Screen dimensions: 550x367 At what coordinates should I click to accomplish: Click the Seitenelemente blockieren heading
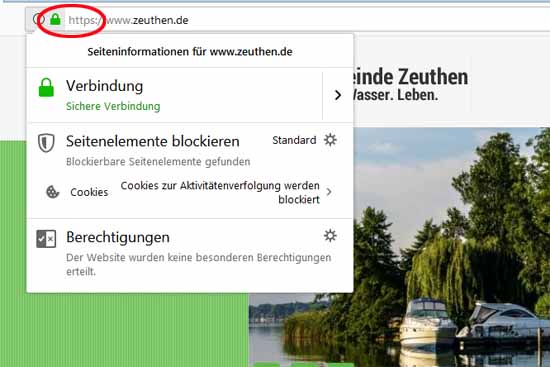click(x=153, y=141)
